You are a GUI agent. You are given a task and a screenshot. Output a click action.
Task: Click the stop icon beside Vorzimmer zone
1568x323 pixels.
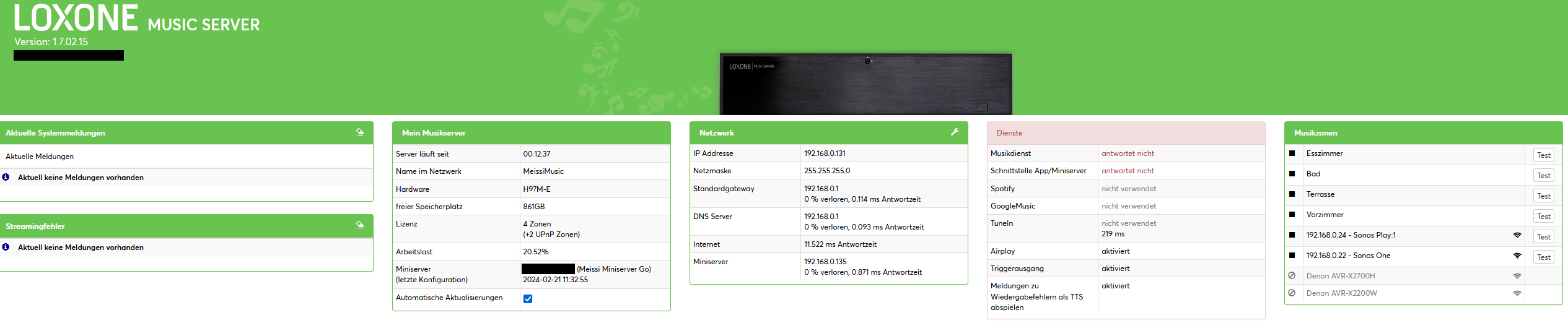1292,215
